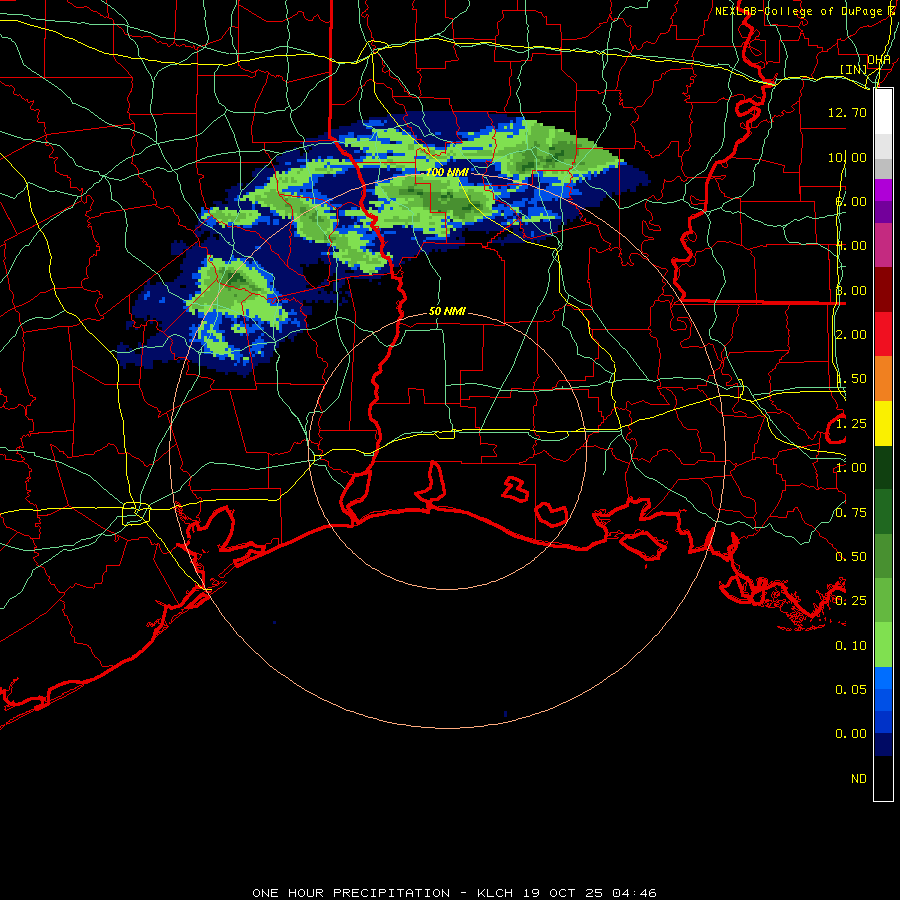Select the 12.70 legend value
The width and height of the screenshot is (900, 900).
847,112
